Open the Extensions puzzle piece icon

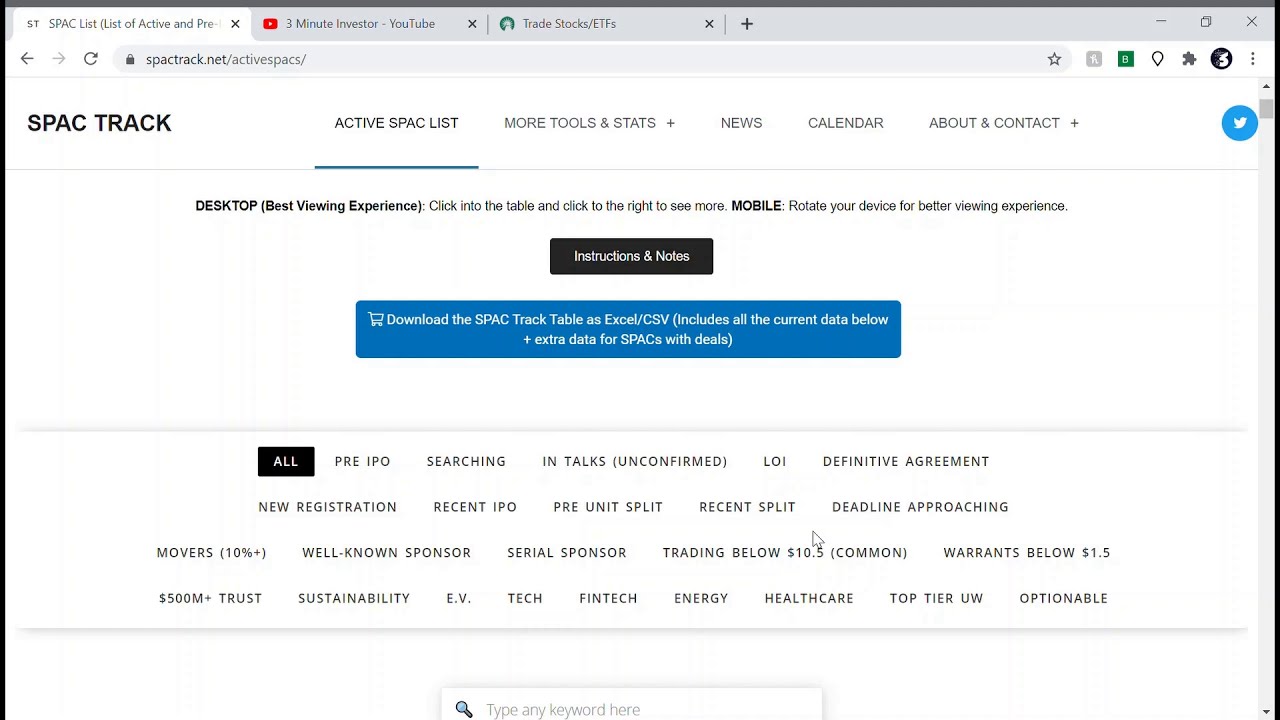(x=1189, y=59)
